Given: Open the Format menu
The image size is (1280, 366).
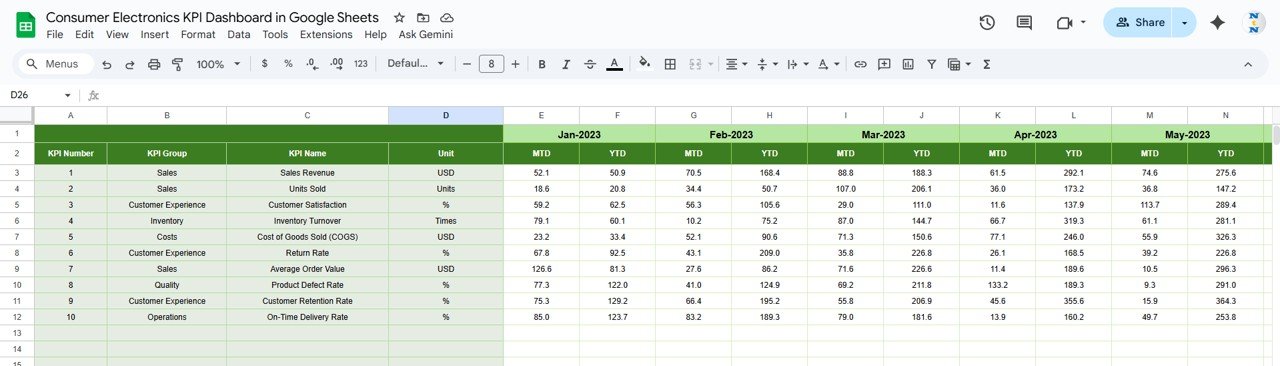Looking at the screenshot, I should tap(198, 34).
